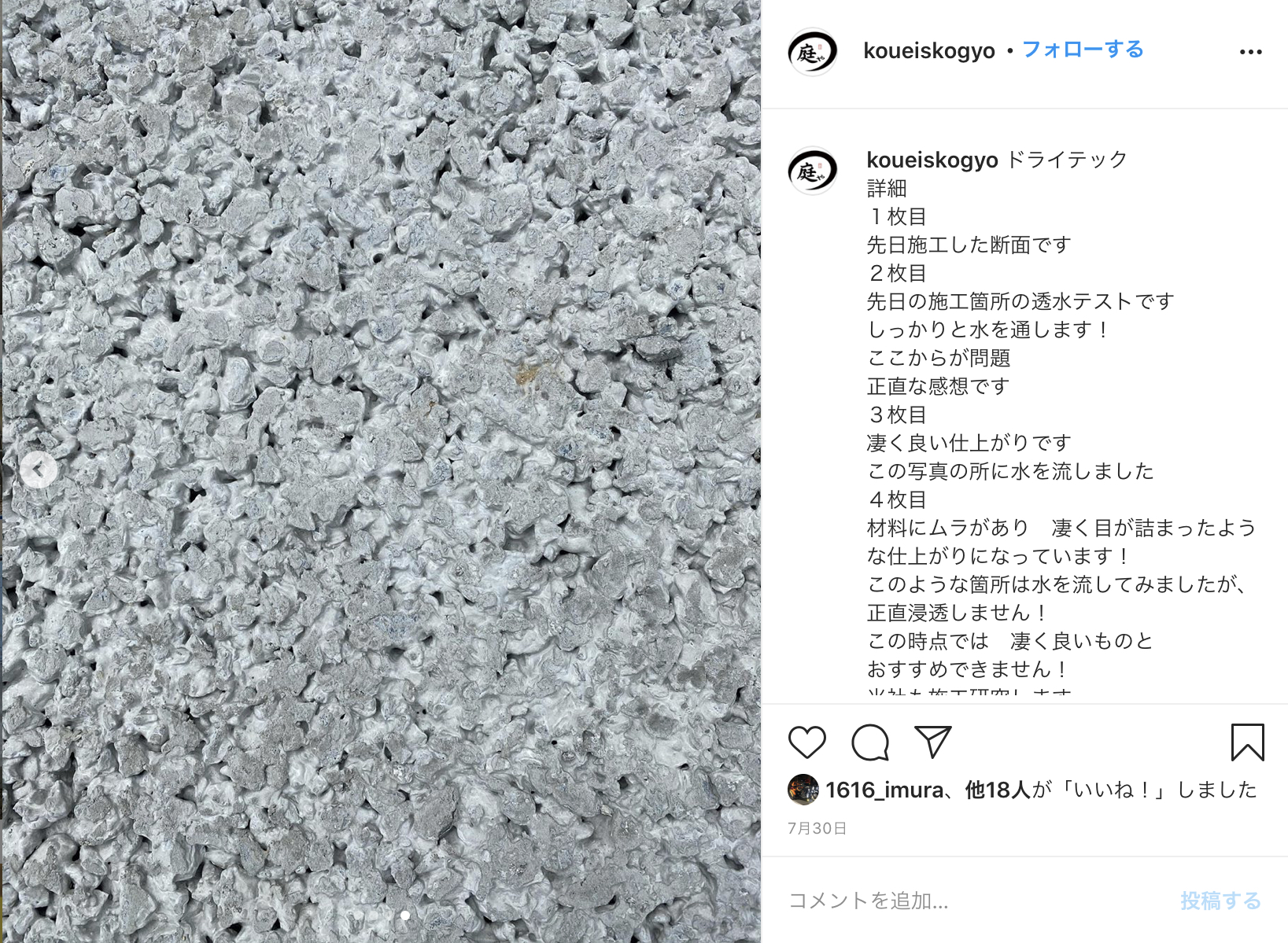Viewport: 1288px width, 943px height.
Task: Open koueiskogyo profile picture in header
Action: tap(813, 52)
